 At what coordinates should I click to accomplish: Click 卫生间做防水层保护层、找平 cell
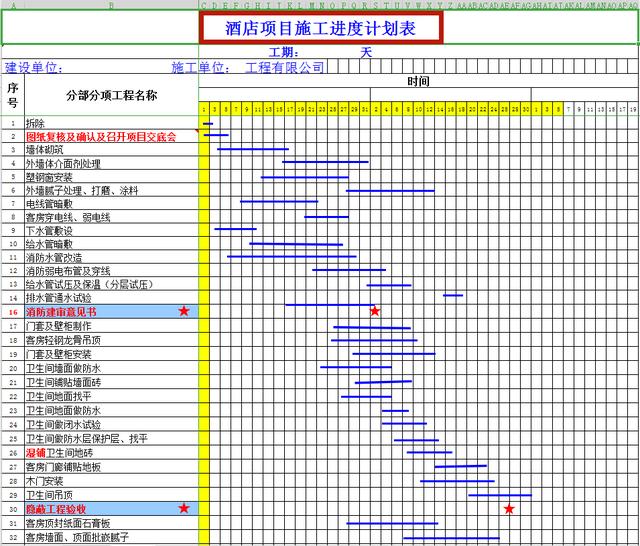111,439
